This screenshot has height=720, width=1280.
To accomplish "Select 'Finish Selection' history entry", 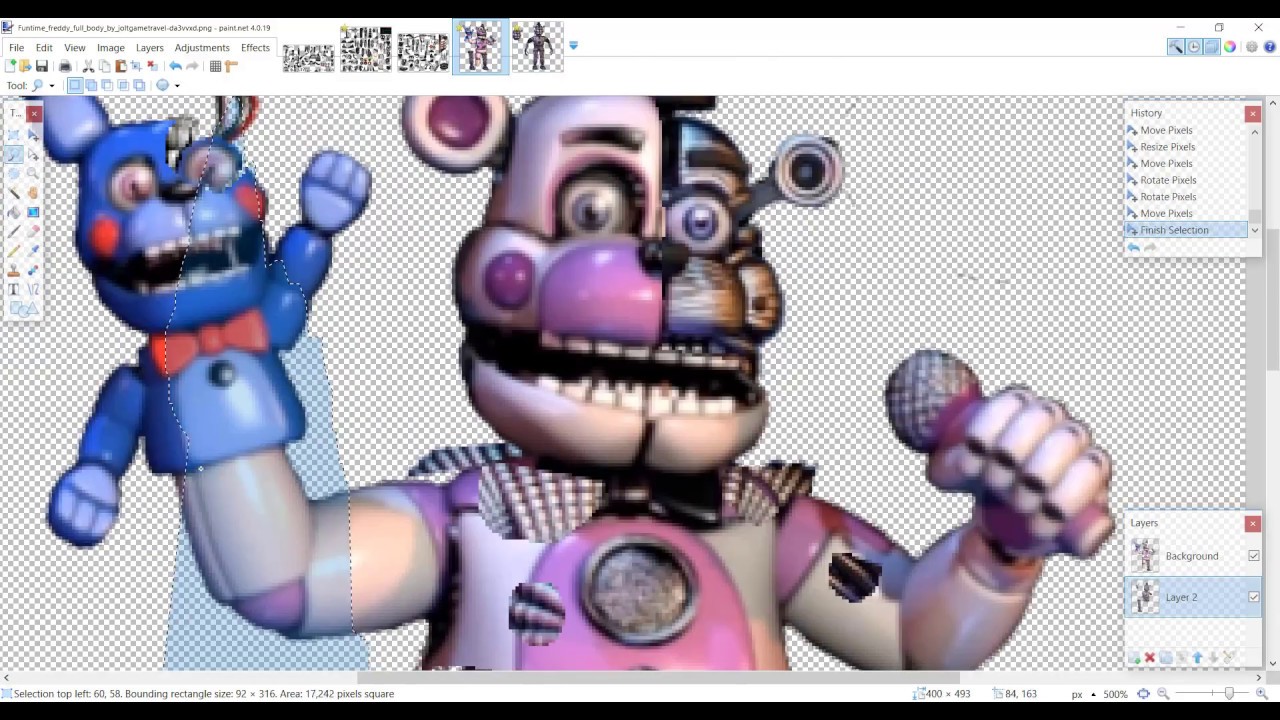I will pos(1186,230).
